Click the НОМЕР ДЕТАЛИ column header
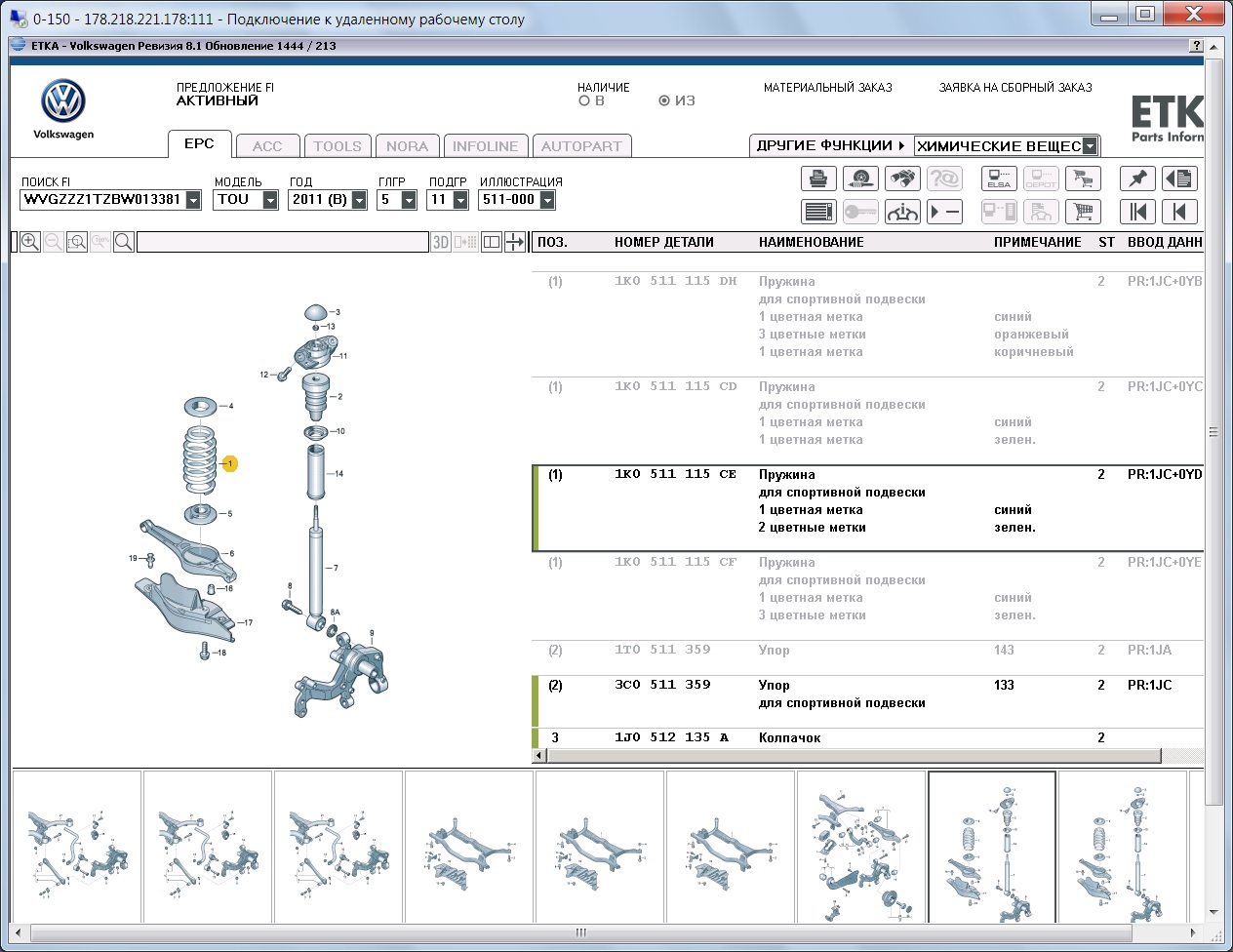Image resolution: width=1233 pixels, height=952 pixels. [664, 242]
